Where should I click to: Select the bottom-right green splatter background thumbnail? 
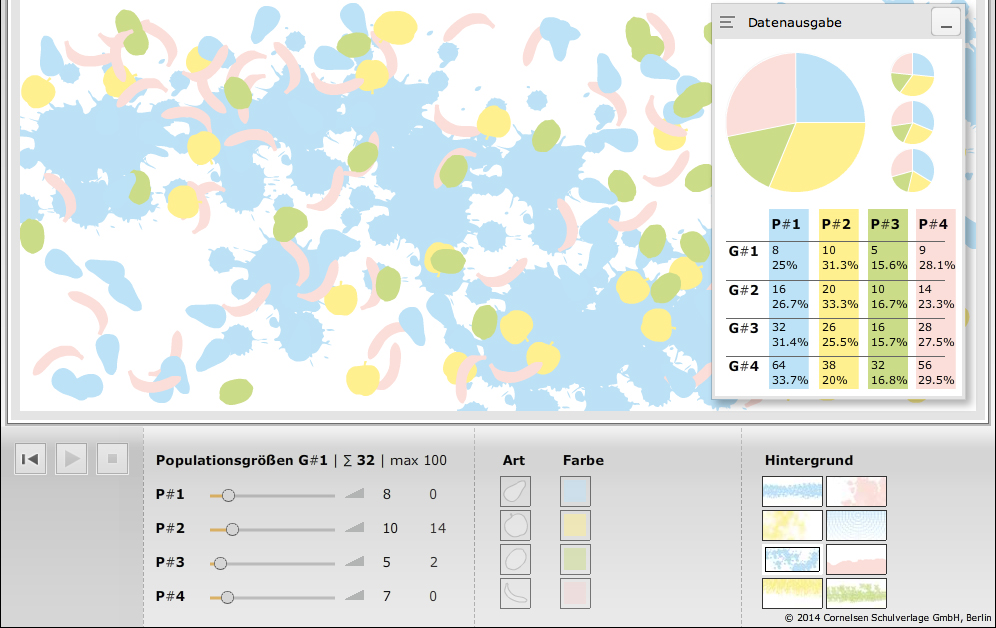pyautogui.click(x=855, y=594)
